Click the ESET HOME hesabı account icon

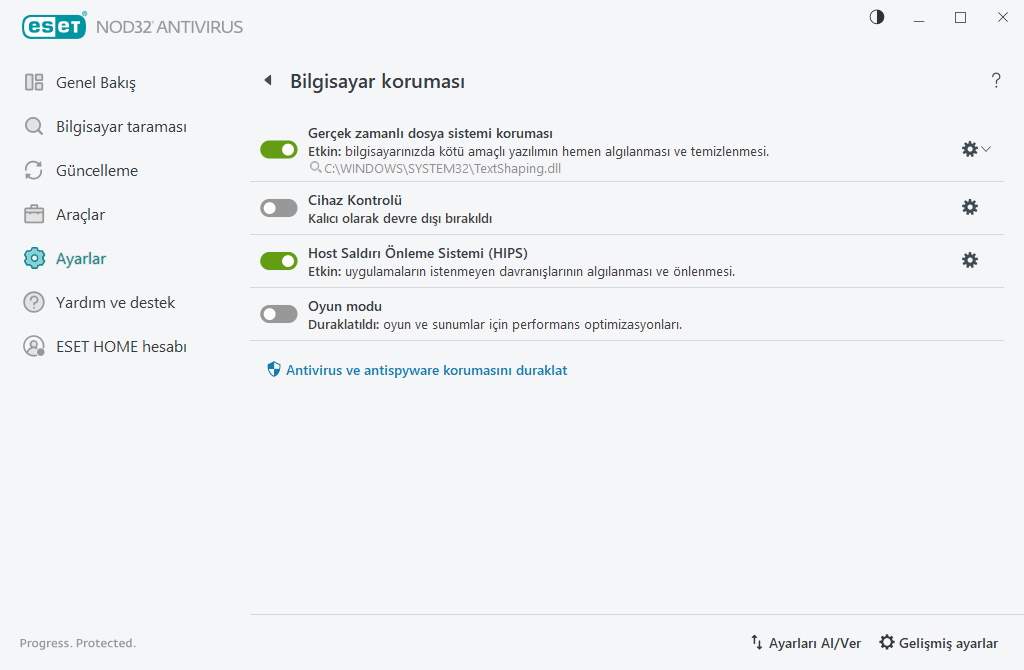point(34,346)
